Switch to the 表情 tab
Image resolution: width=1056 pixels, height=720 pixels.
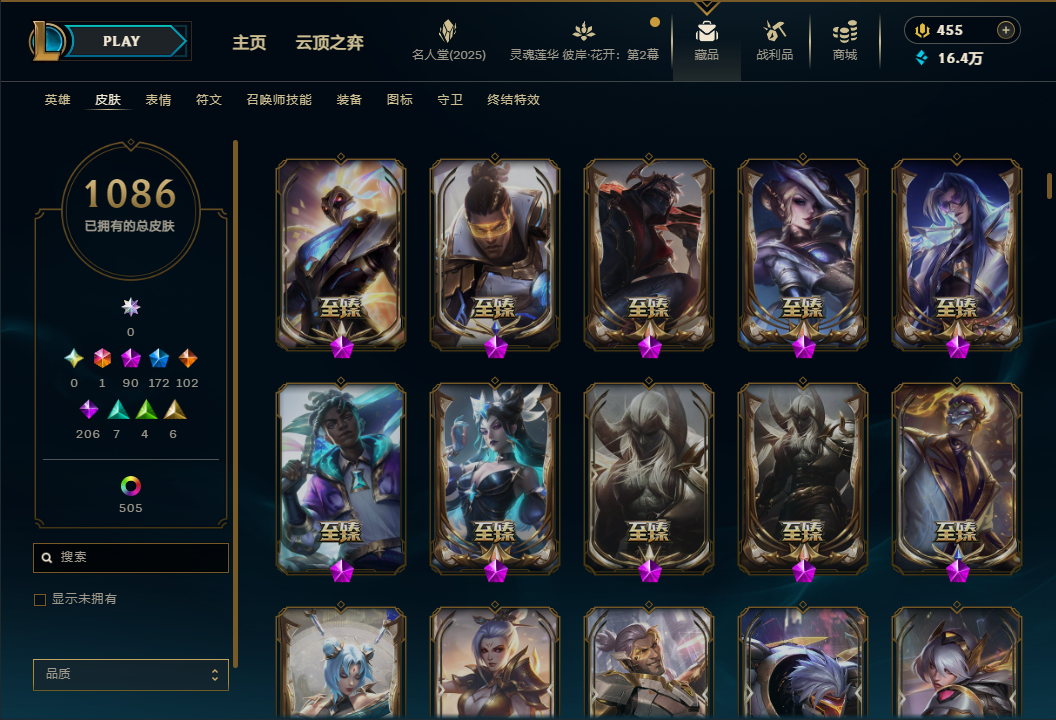click(158, 100)
